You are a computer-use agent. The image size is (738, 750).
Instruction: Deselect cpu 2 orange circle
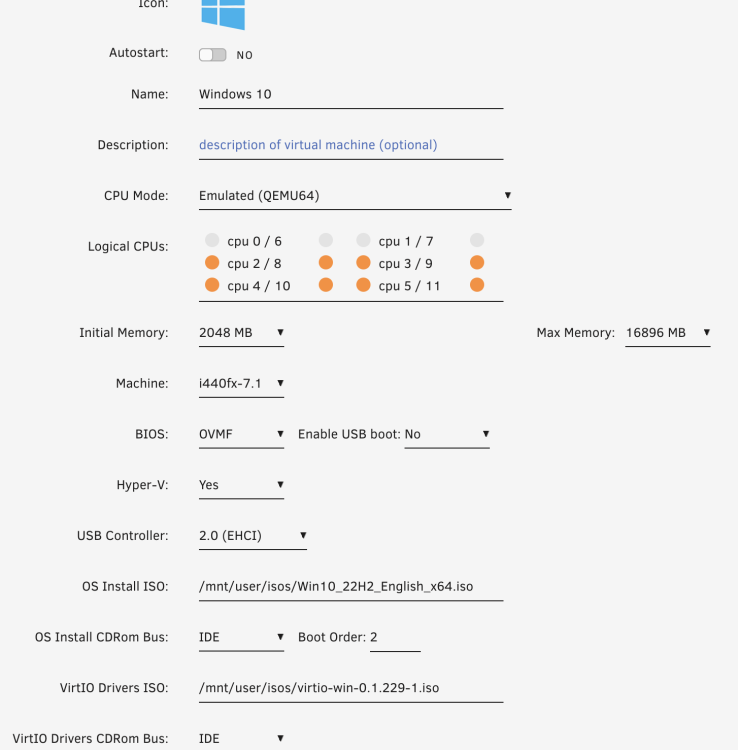[212, 263]
